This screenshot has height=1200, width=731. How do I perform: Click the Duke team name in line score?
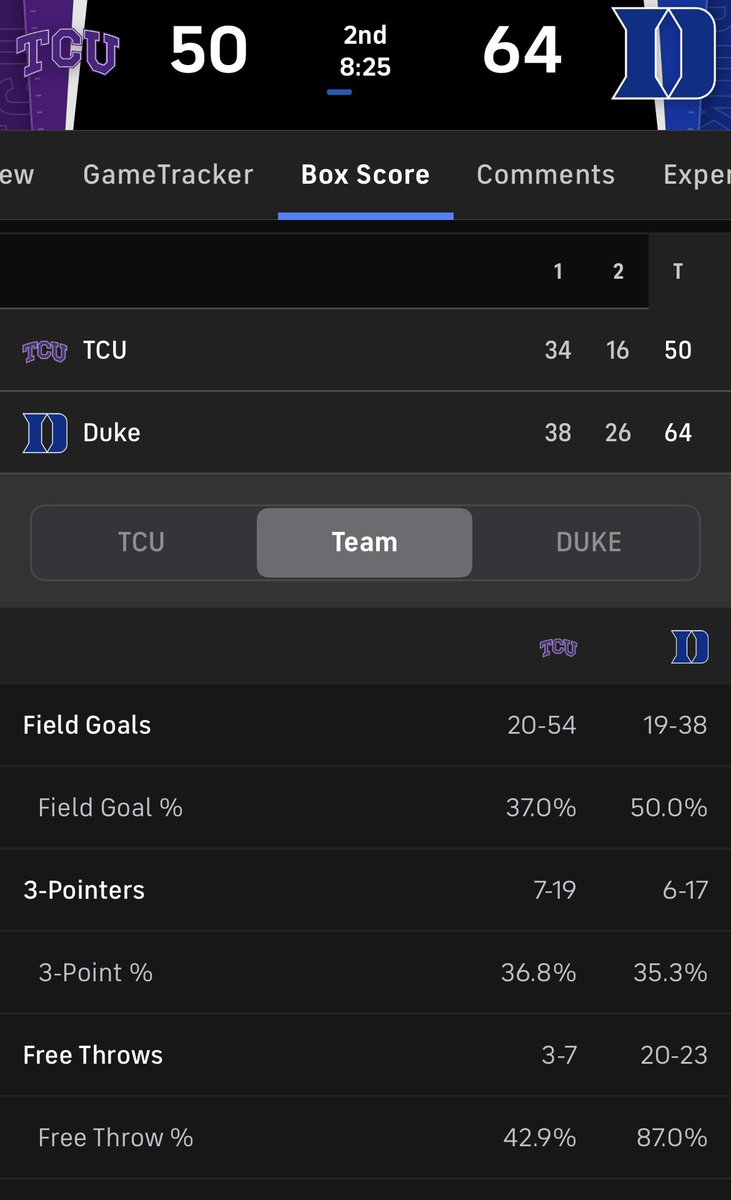coord(111,433)
